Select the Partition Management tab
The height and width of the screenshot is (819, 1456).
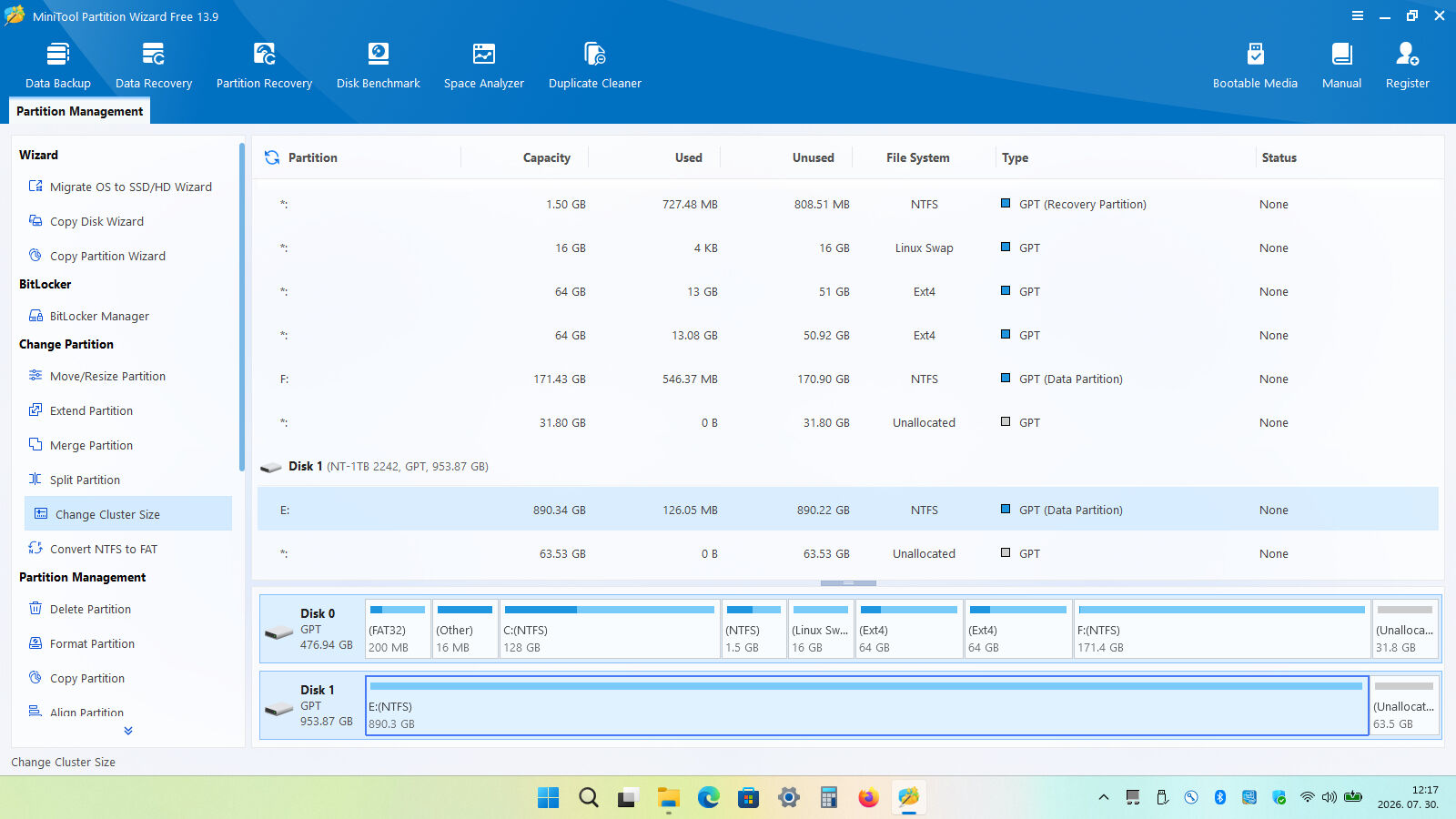tap(79, 111)
